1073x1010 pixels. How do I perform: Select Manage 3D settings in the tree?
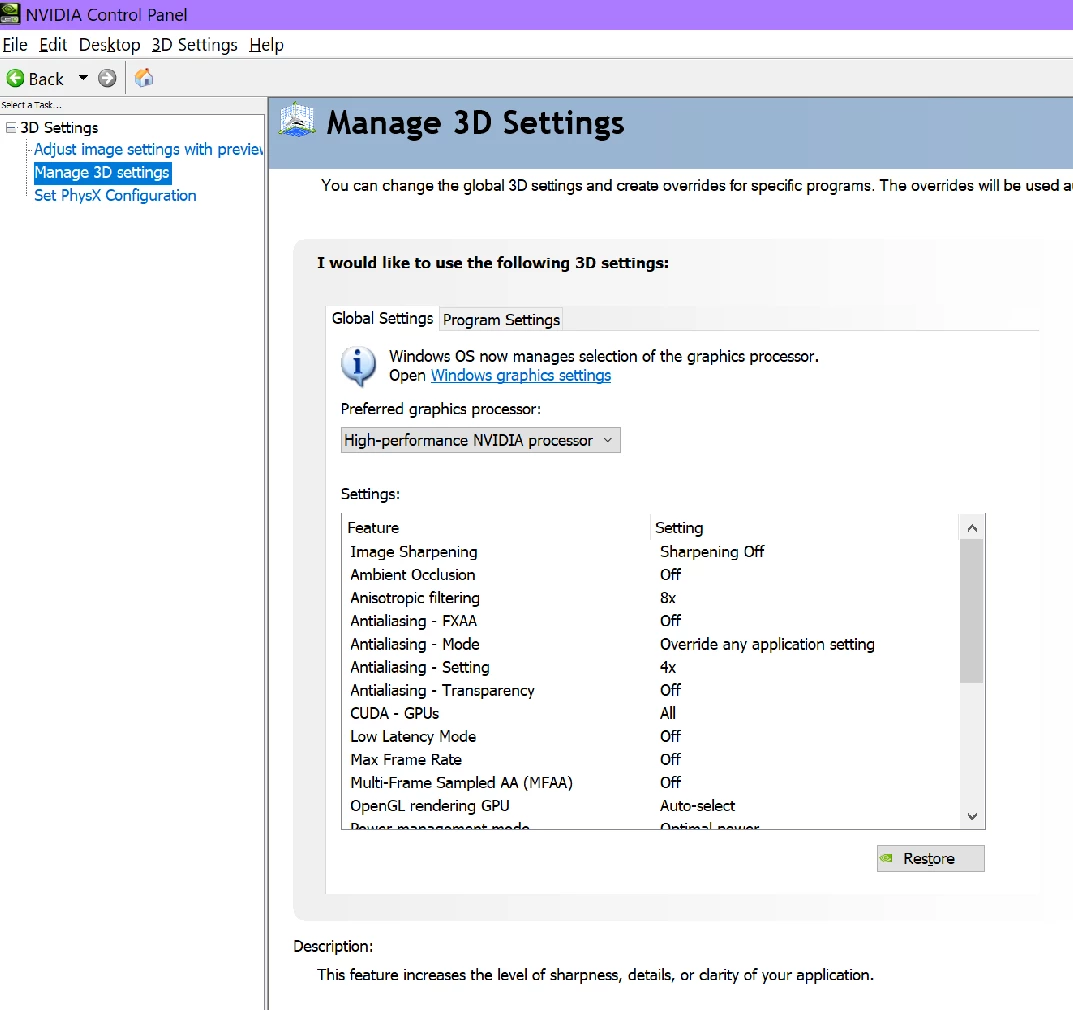pos(102,172)
